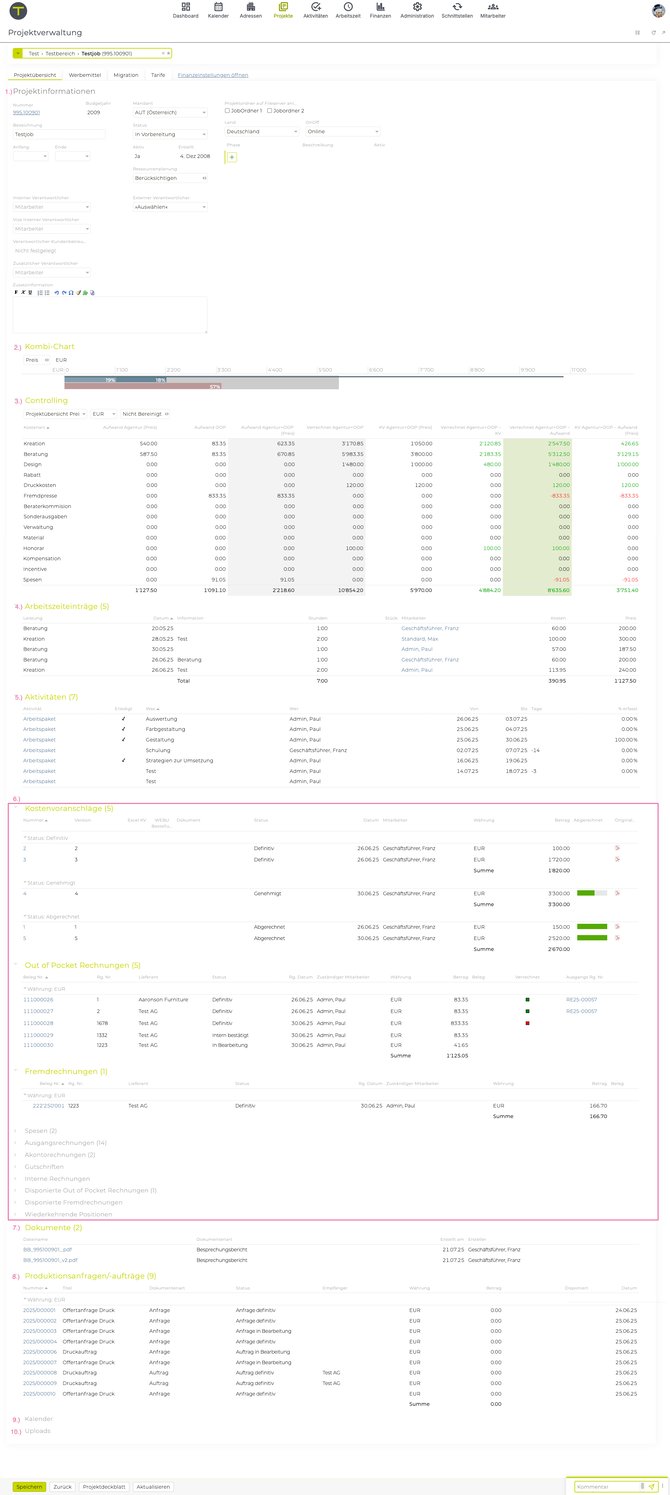This screenshot has width=670, height=1495.
Task: Open document 88L995100901_.pdf
Action: pos(48,1249)
